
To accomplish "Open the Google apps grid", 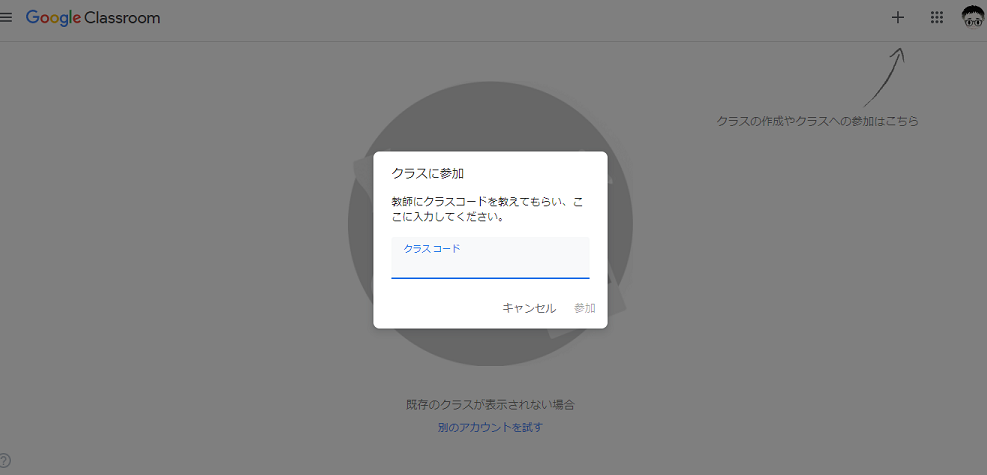I will (937, 18).
